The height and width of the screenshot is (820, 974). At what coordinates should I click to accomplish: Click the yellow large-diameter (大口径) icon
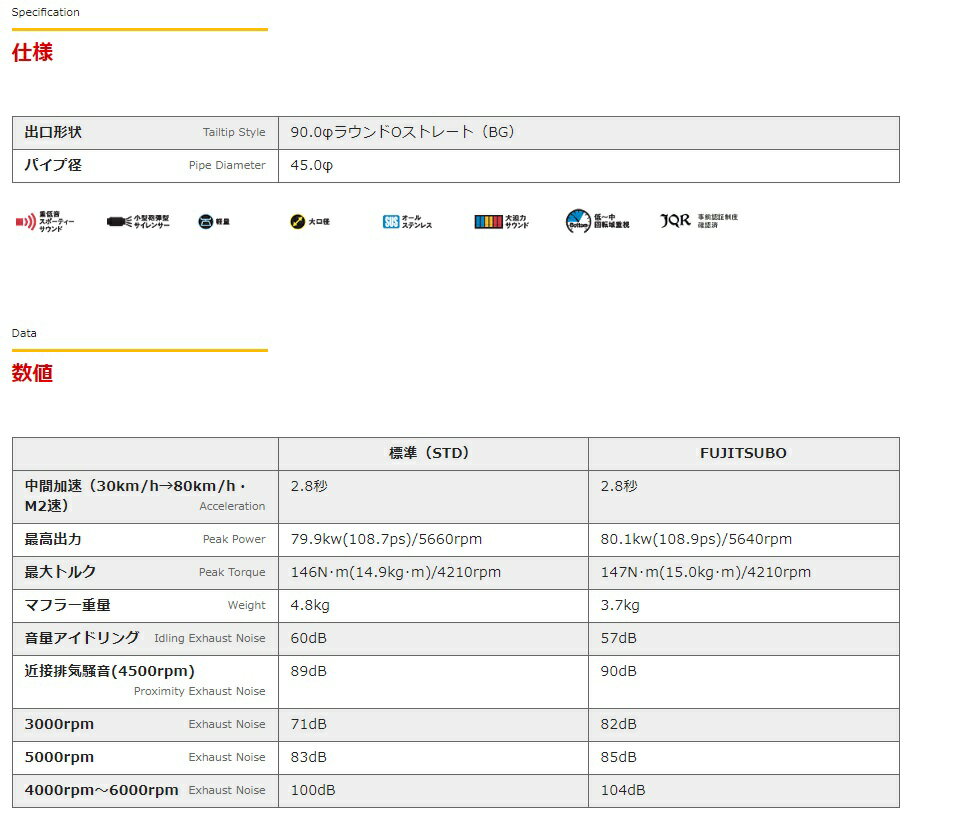click(x=297, y=222)
